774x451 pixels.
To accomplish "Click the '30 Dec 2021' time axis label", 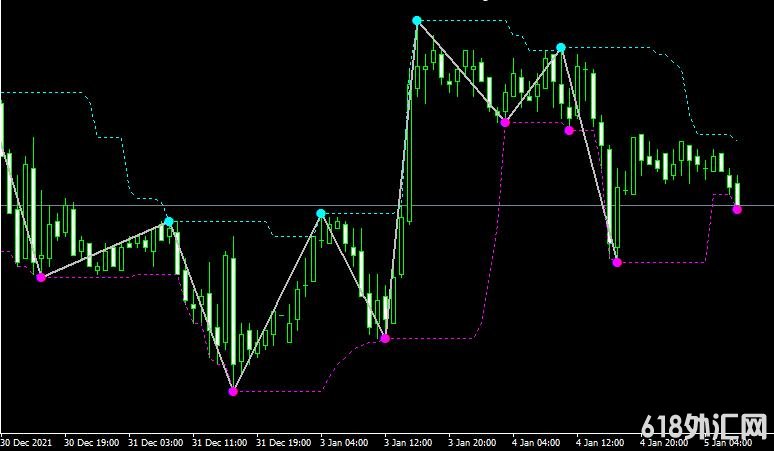I will [x=26, y=443].
